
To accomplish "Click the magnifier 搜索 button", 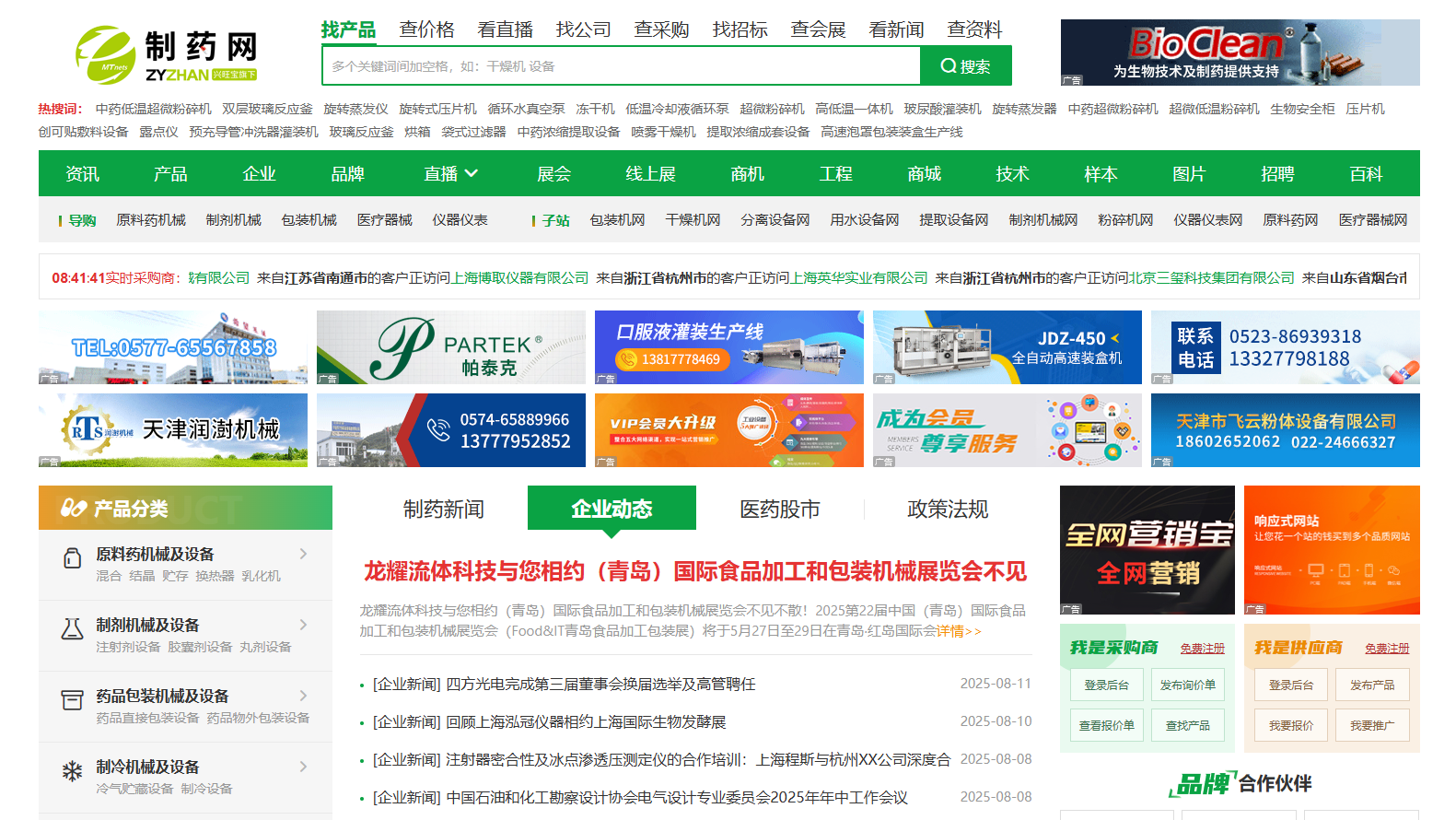I will (965, 66).
